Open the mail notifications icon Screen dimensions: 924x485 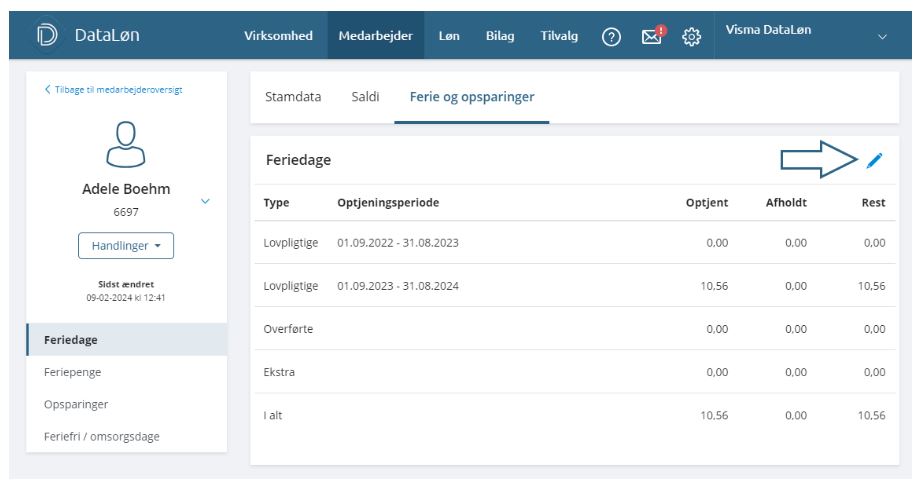(652, 37)
